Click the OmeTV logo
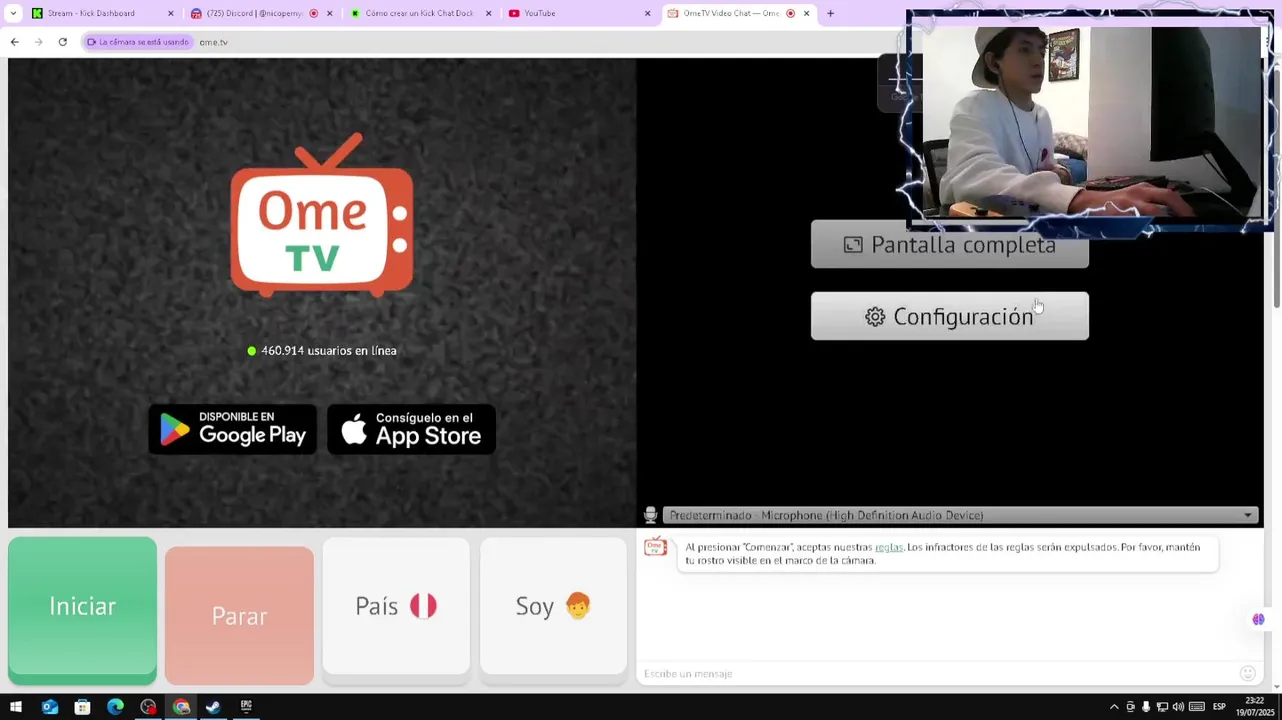The image size is (1282, 720). (322, 215)
